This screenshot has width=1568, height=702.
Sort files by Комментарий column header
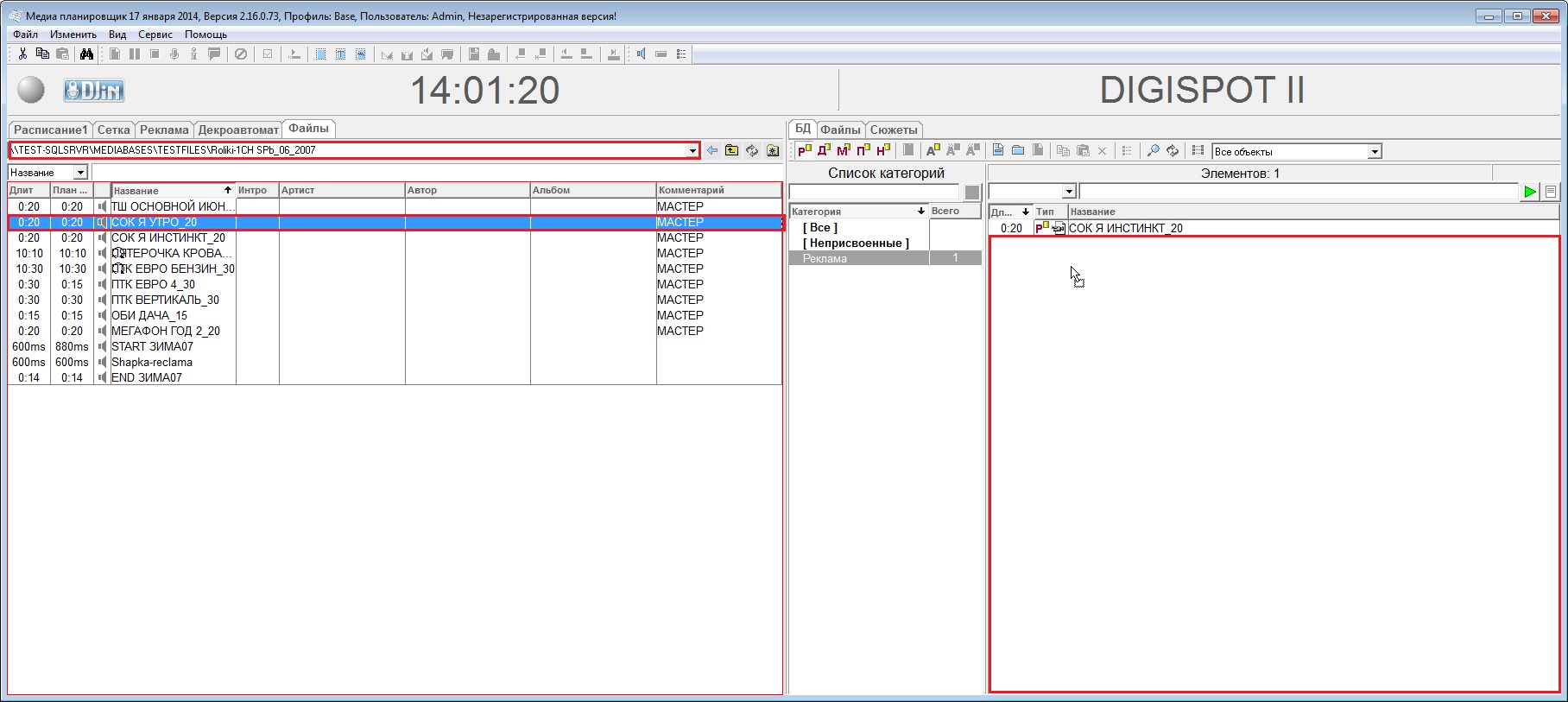click(718, 190)
